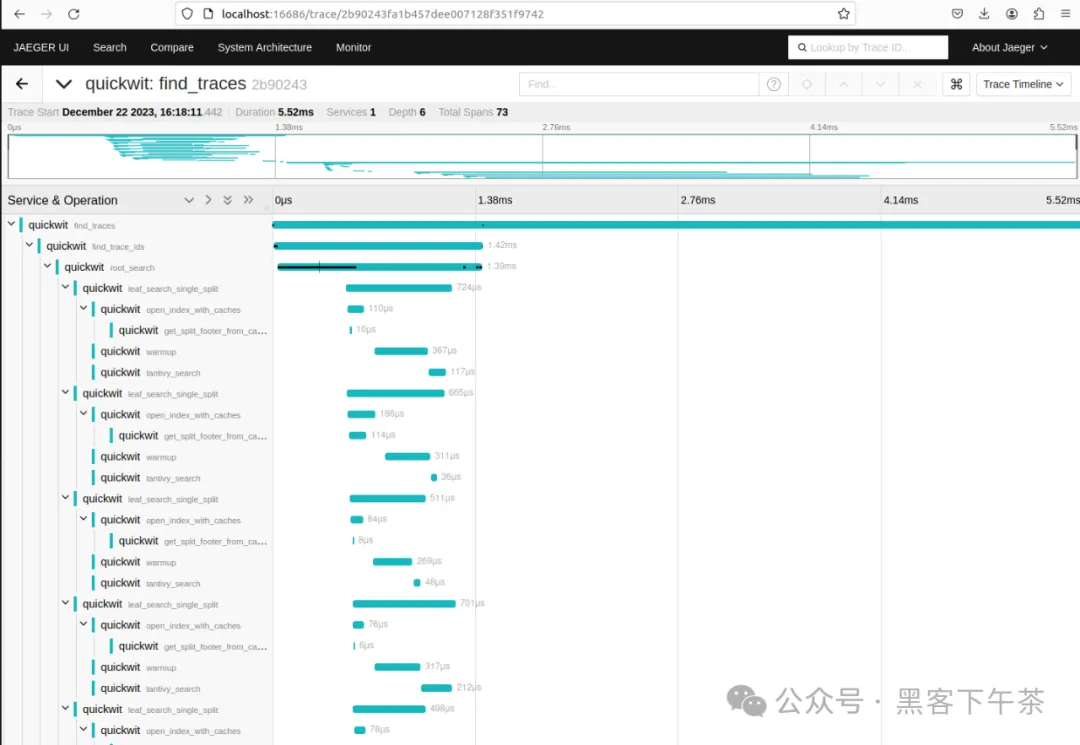1080x745 pixels.
Task: Collapse leaf_search_single_split 665µs span
Action: point(65,392)
